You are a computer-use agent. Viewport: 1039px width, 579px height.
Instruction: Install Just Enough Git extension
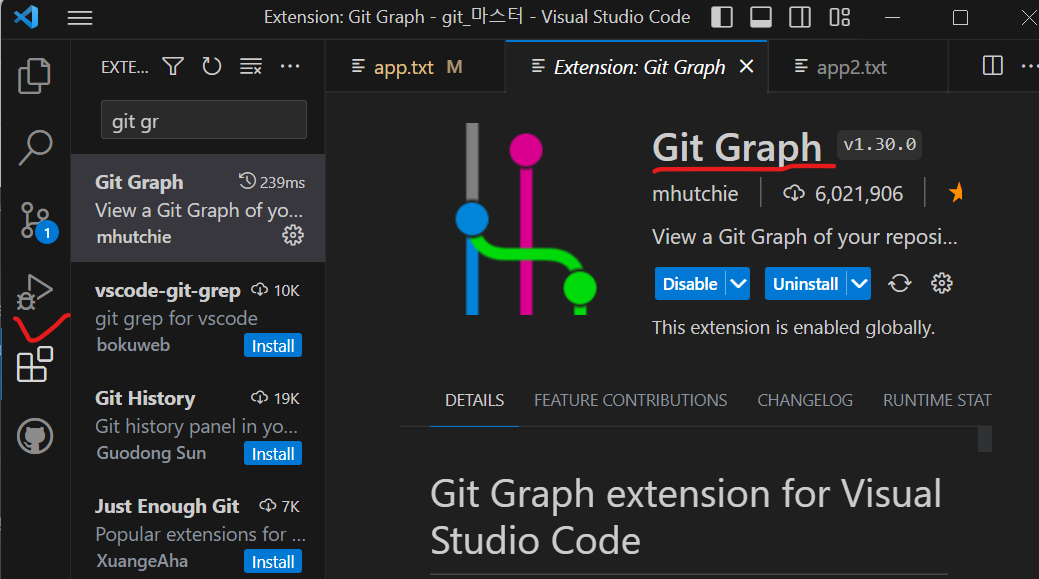pos(273,562)
